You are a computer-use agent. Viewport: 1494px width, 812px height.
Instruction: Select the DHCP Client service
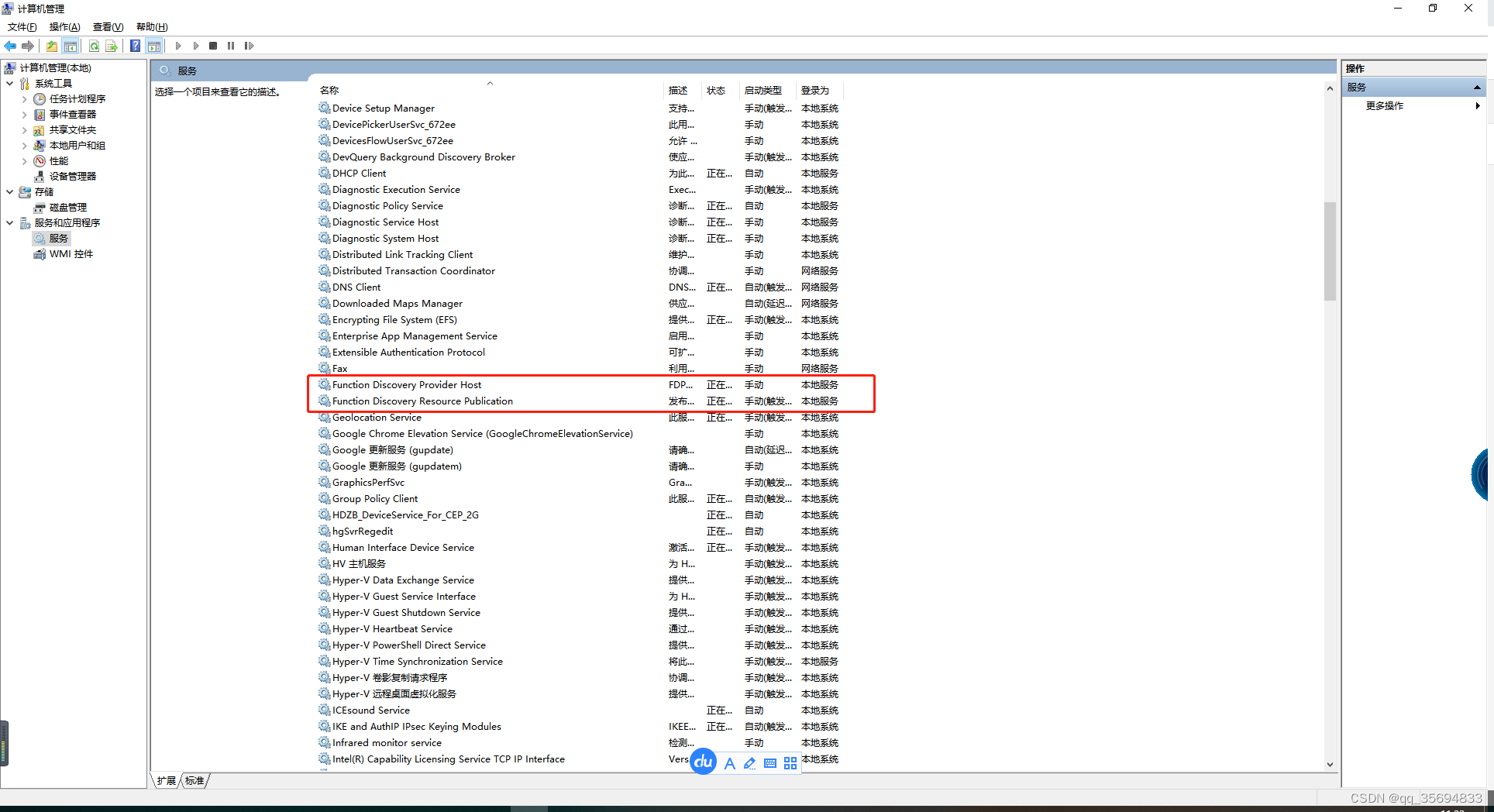point(579,174)
